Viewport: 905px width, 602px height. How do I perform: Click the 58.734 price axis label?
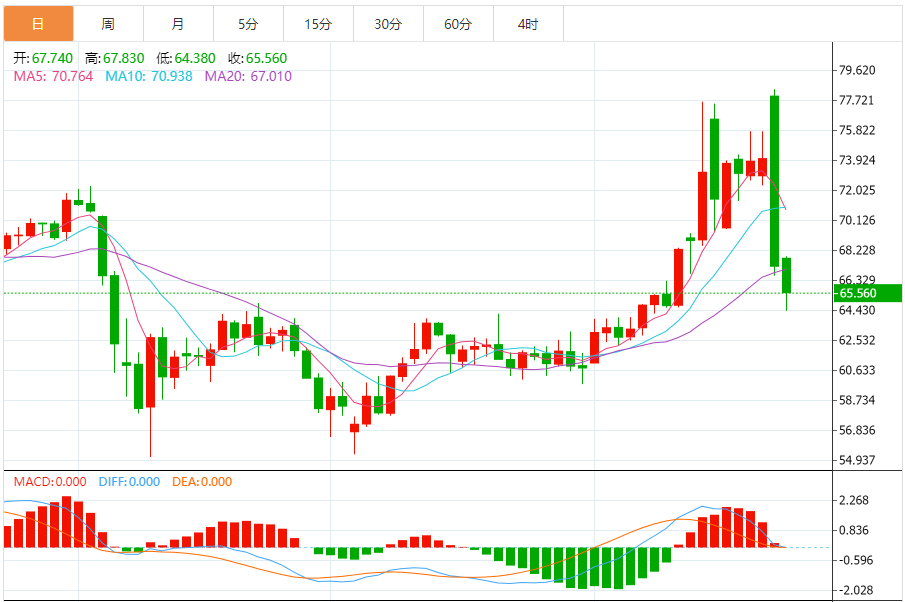(x=857, y=401)
